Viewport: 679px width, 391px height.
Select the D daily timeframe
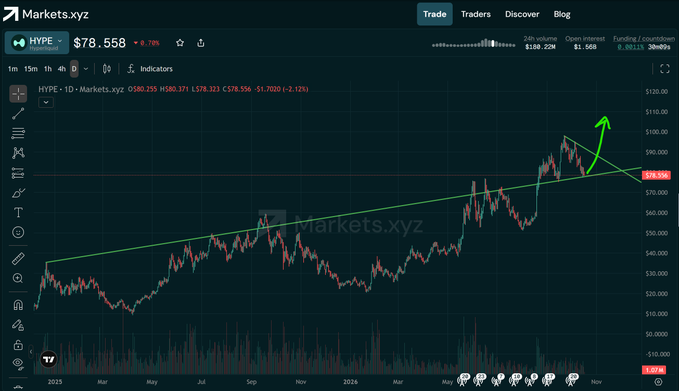tap(74, 69)
